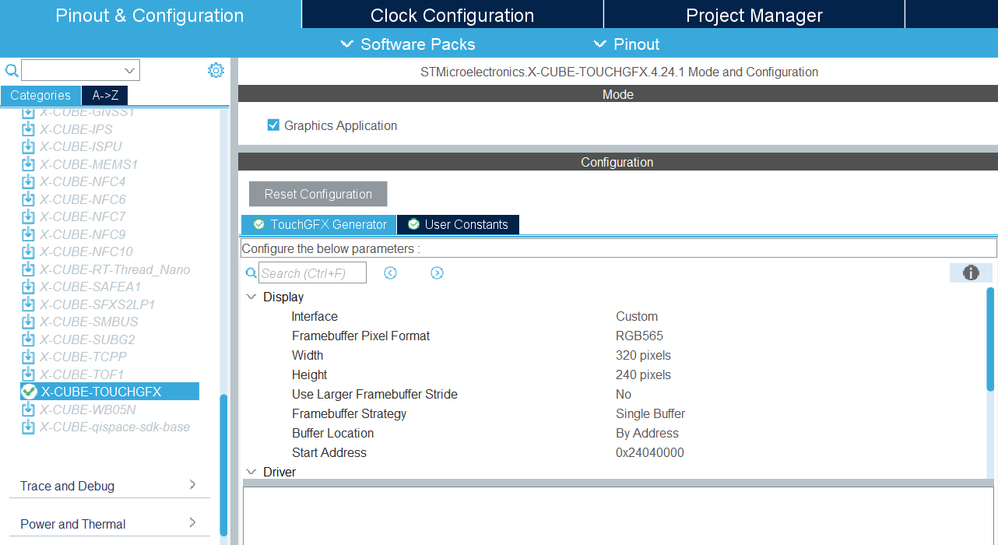Click the download icon beside X-CUBE-SAFEA1
Viewport: 998px width, 545px height.
click(x=28, y=287)
